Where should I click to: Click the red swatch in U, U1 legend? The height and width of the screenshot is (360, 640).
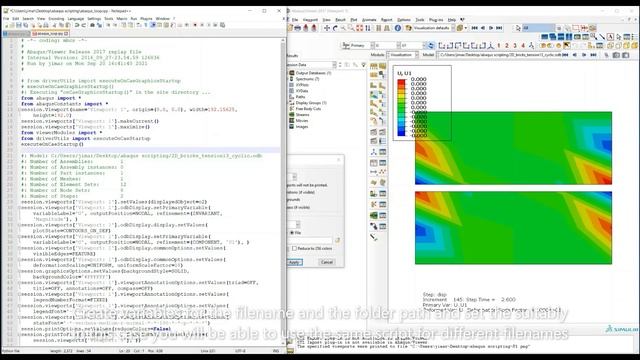pos(401,82)
